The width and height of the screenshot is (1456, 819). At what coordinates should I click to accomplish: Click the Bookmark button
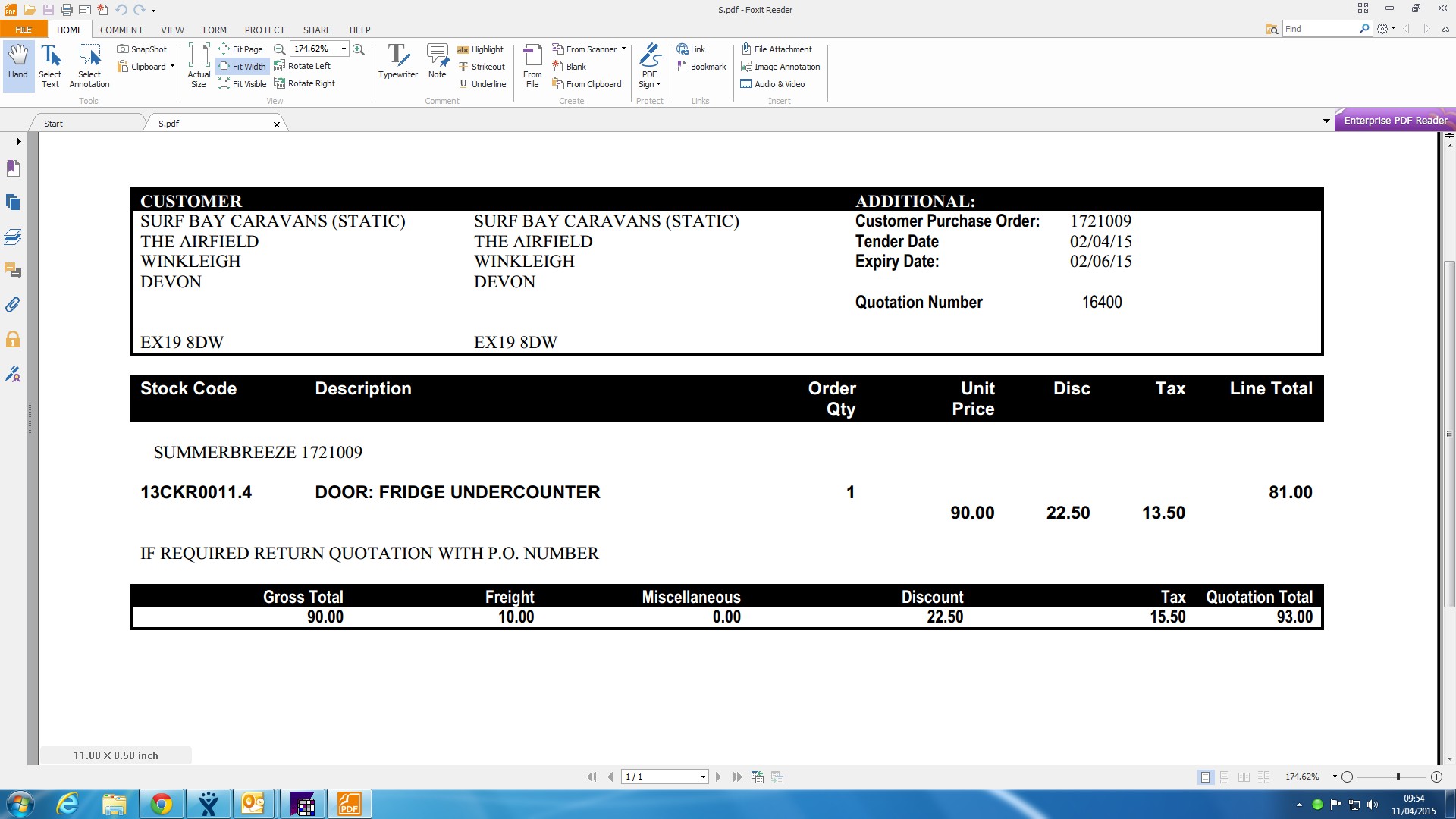pyautogui.click(x=701, y=67)
